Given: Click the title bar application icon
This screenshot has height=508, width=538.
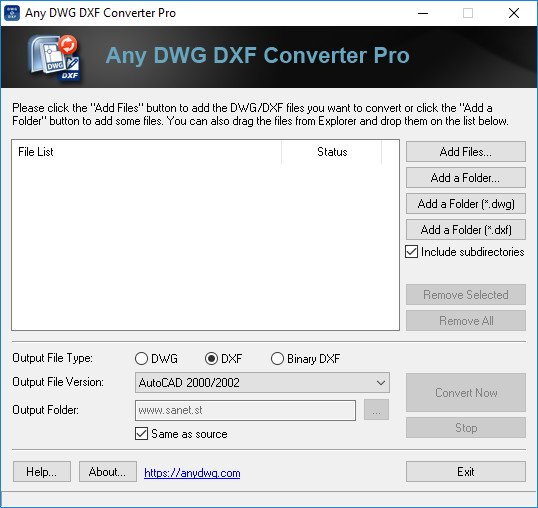Looking at the screenshot, I should click(x=12, y=13).
